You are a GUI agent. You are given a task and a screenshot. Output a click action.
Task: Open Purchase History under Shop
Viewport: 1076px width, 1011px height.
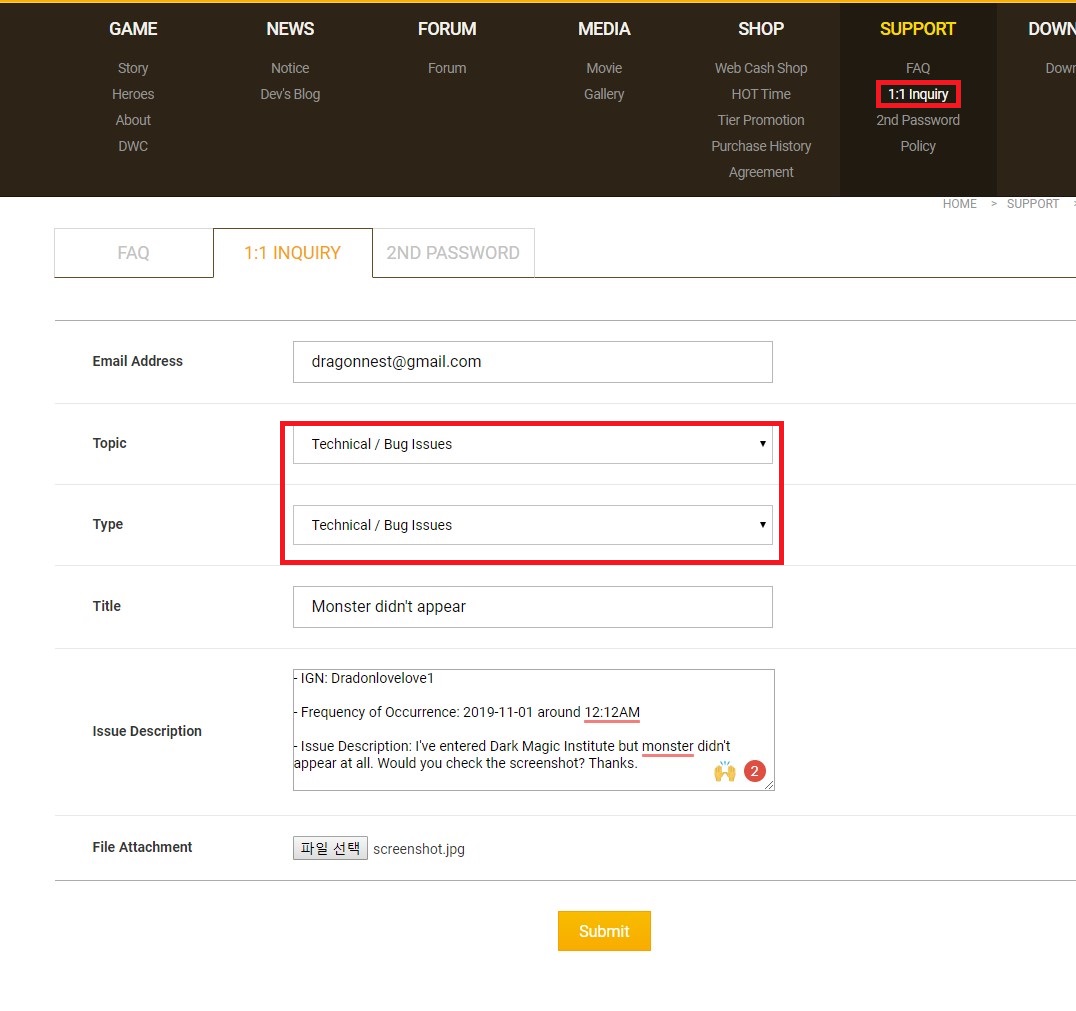(761, 146)
